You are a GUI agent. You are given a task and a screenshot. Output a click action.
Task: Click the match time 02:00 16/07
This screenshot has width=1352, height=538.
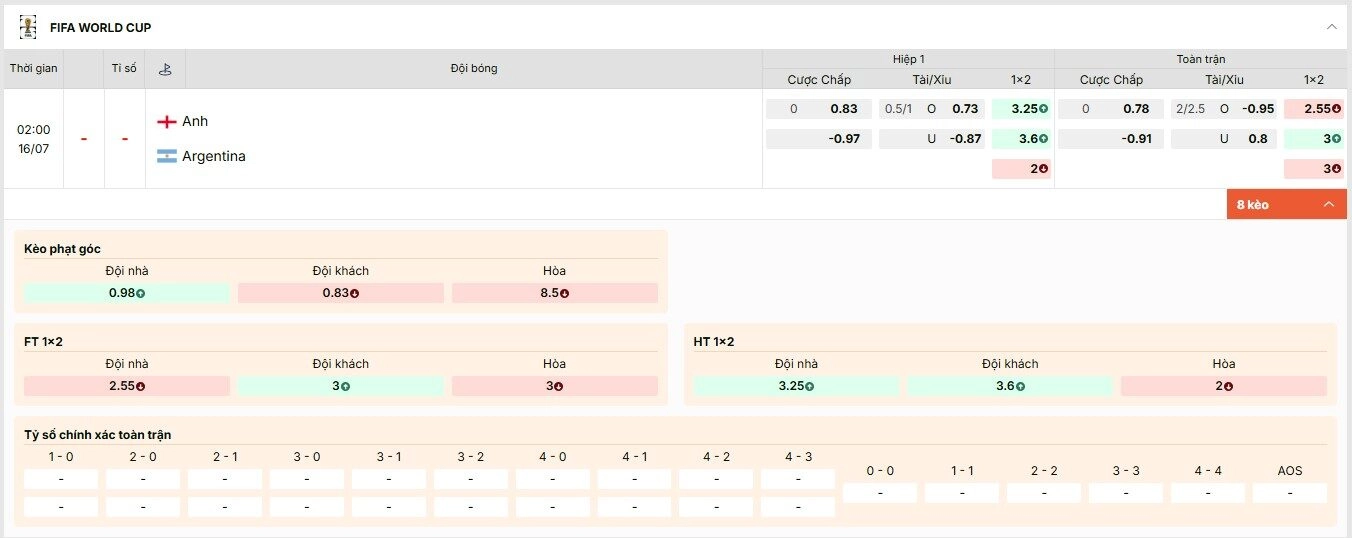[34, 139]
